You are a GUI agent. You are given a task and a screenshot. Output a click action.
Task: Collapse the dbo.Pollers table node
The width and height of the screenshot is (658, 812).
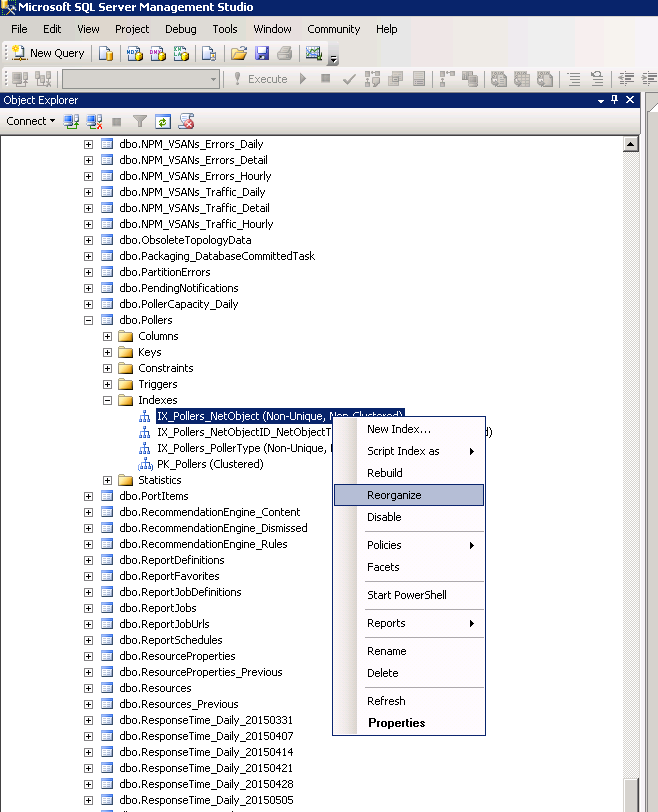89,320
